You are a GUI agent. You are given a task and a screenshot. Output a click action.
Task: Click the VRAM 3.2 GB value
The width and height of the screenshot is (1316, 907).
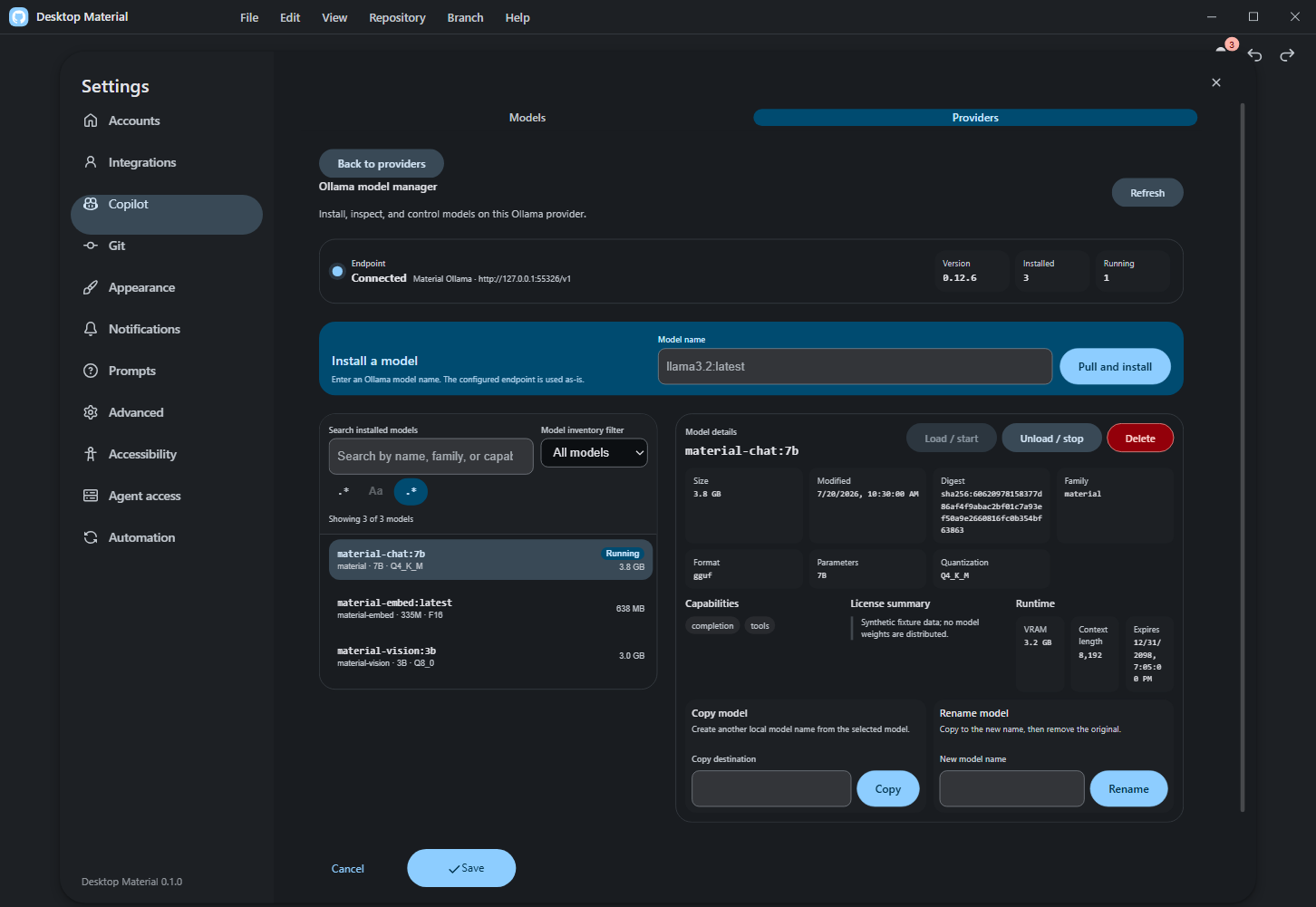(x=1038, y=642)
